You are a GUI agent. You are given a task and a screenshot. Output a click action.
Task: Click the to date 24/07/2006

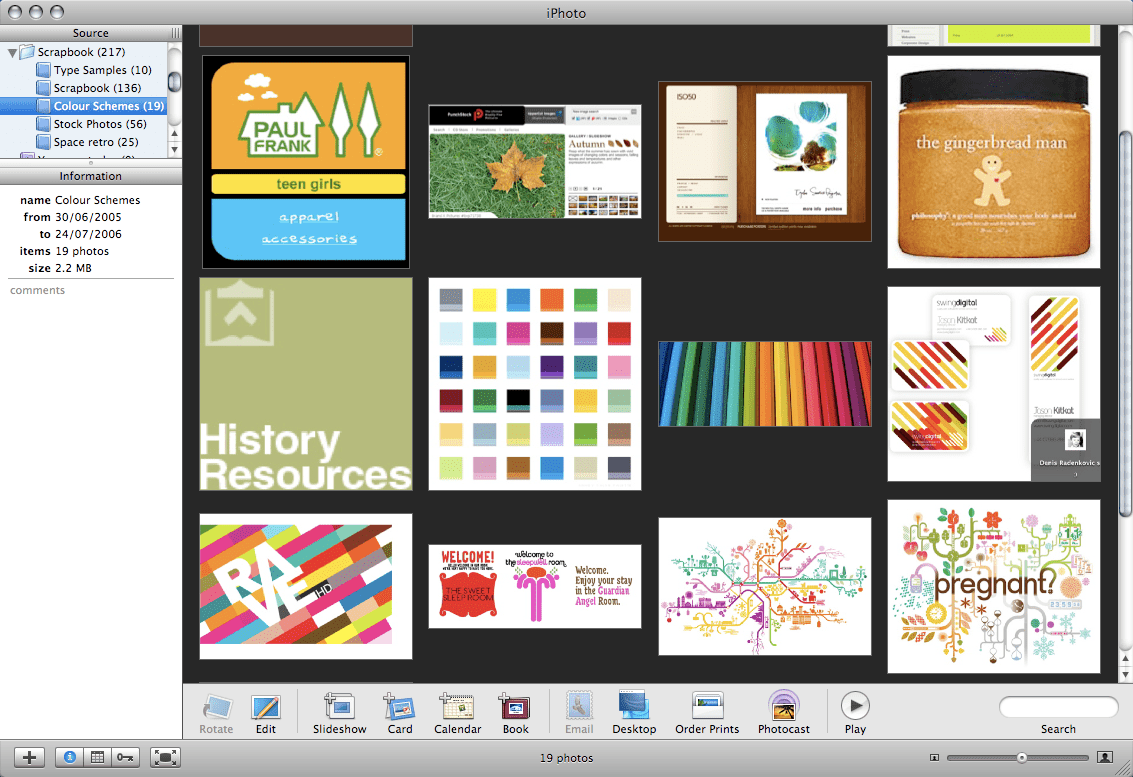[x=88, y=234]
